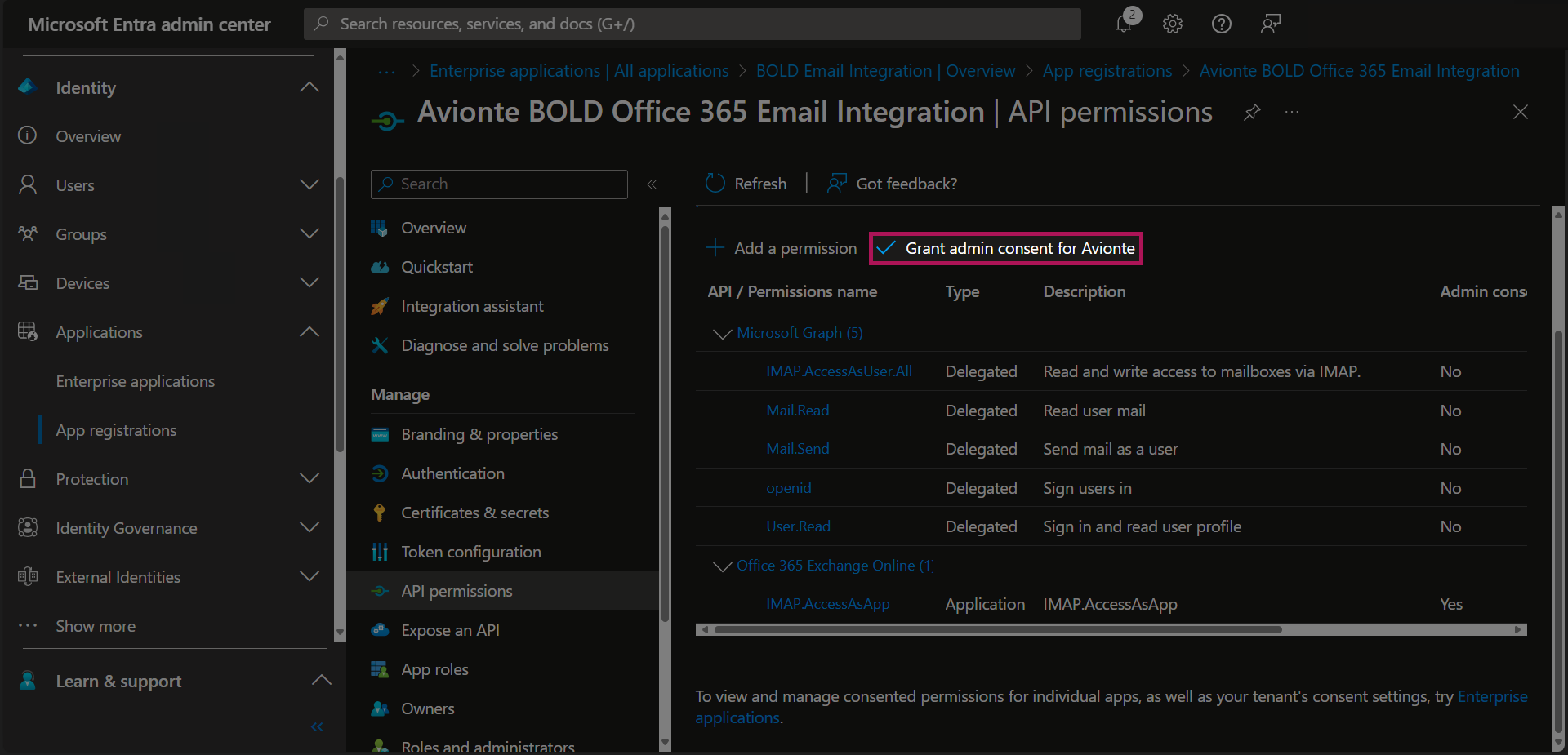Open Certificates & secrets menu item
The height and width of the screenshot is (755, 1568).
tap(474, 513)
